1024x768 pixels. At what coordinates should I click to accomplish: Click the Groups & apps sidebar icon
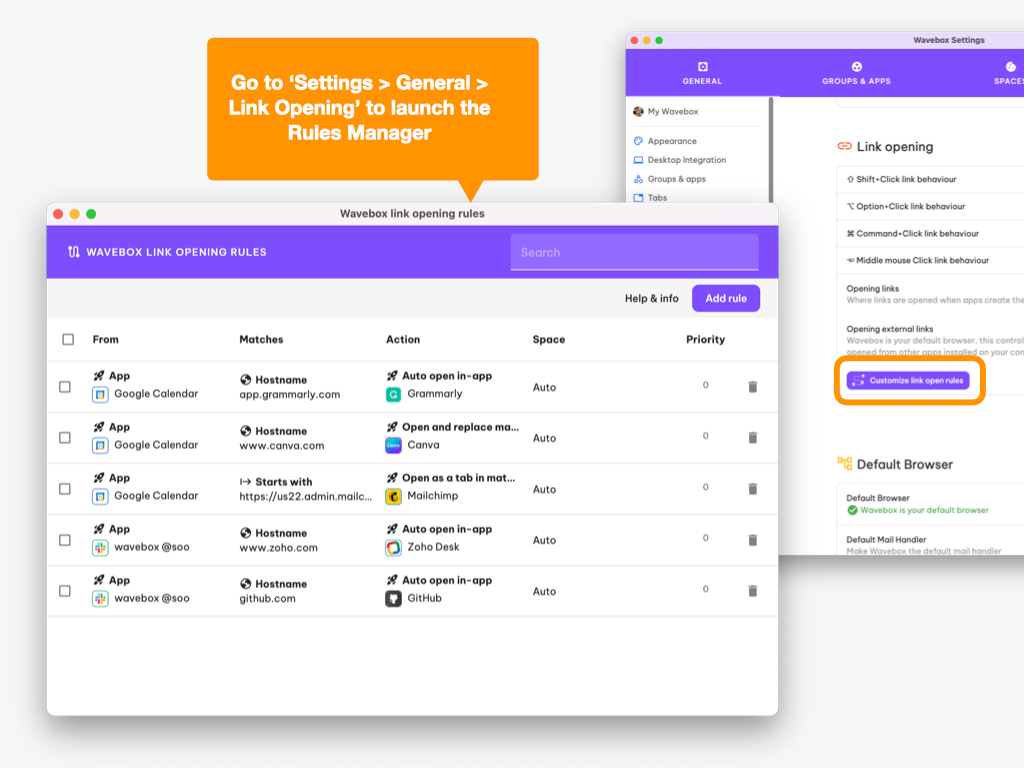[638, 179]
